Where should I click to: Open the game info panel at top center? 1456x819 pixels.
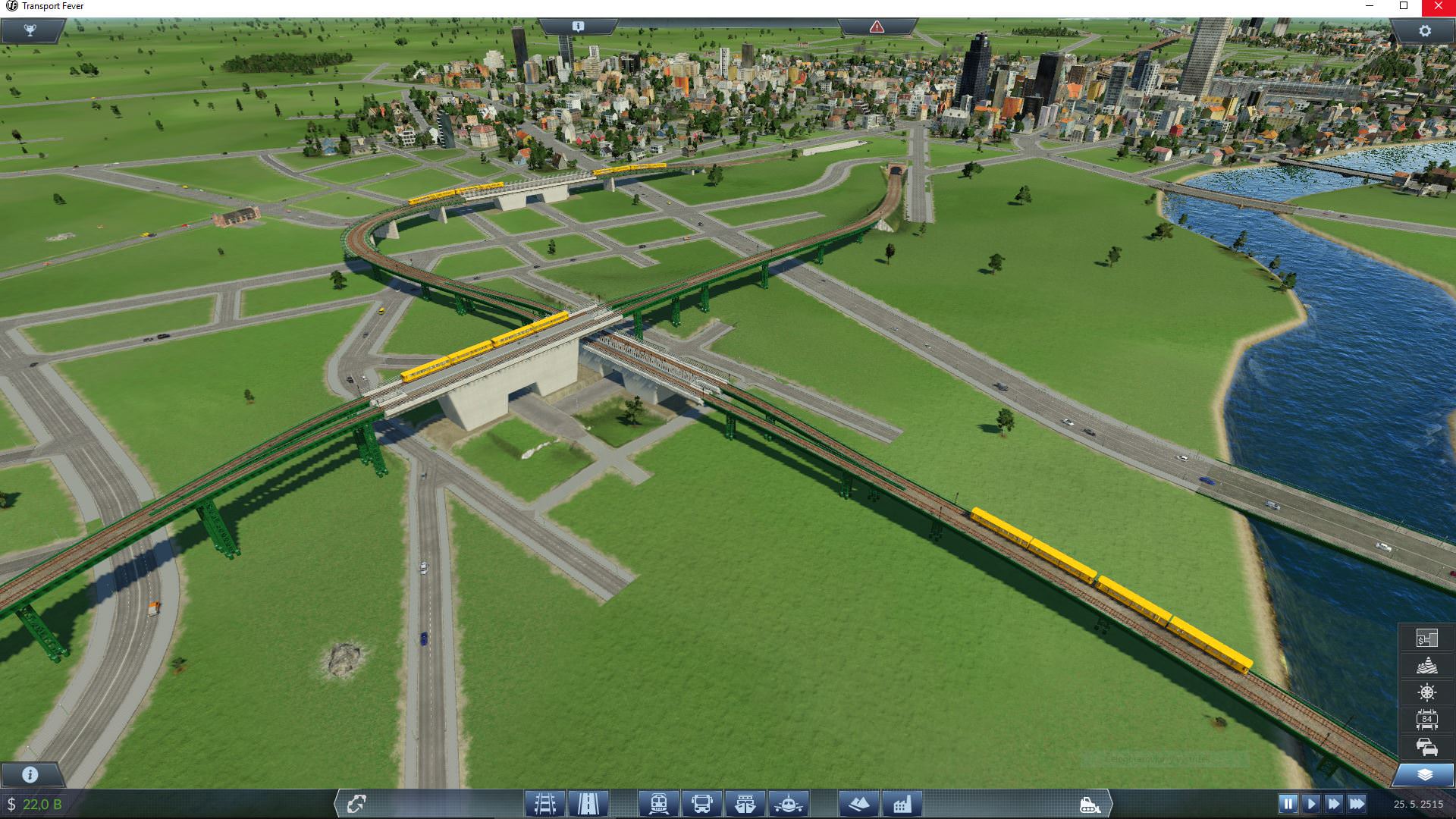pyautogui.click(x=578, y=27)
